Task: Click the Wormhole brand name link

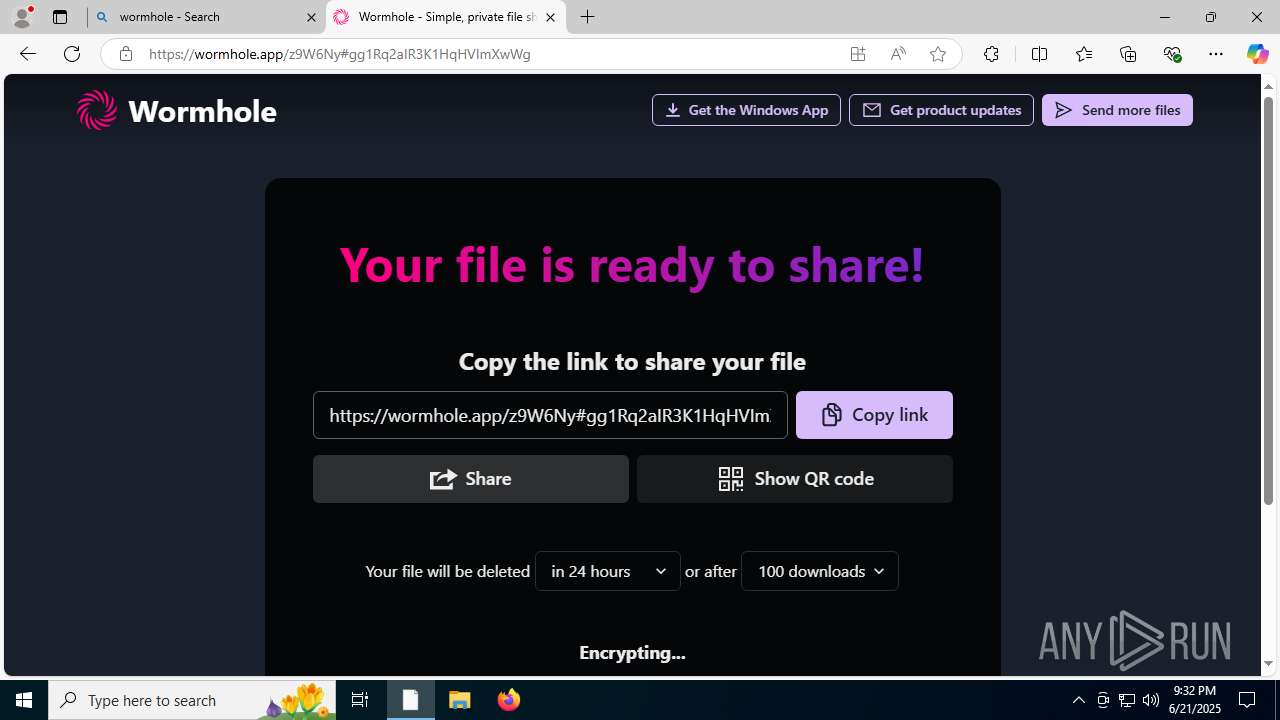Action: (202, 111)
